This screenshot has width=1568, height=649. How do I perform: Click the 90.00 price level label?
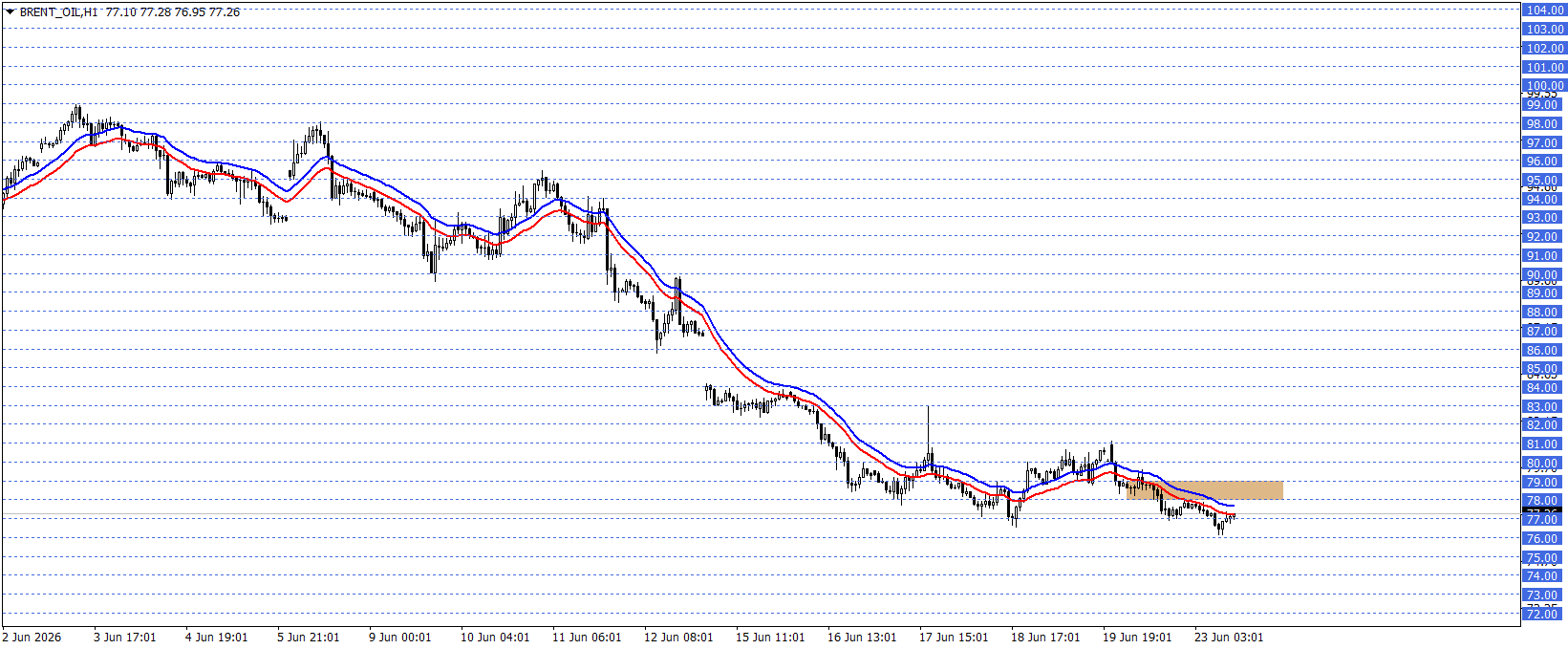coord(1544,274)
